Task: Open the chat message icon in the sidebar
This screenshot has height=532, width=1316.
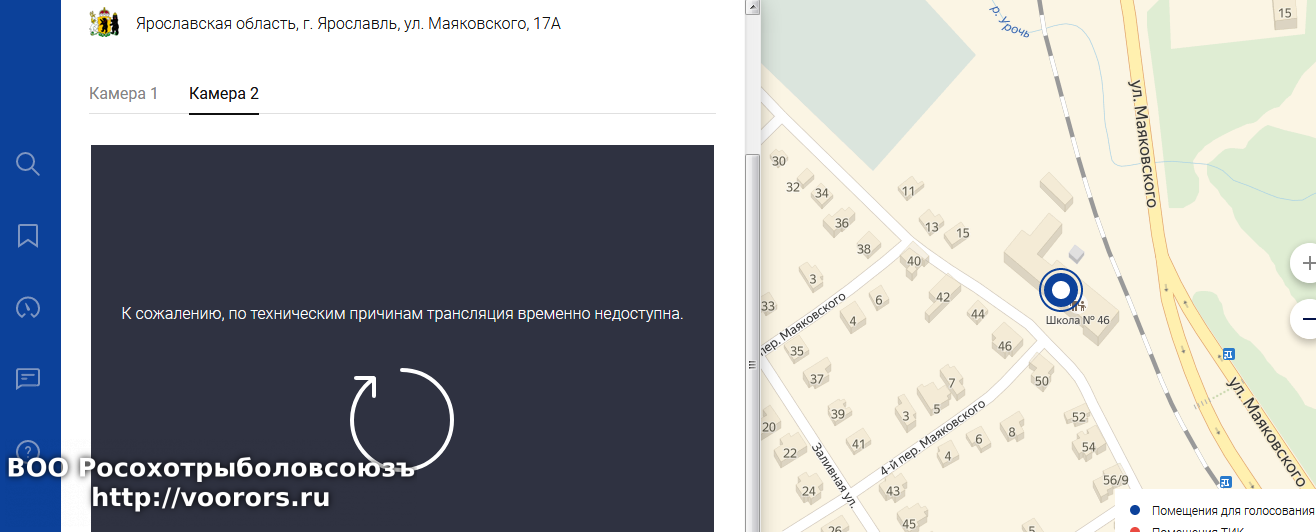Action: 28,379
